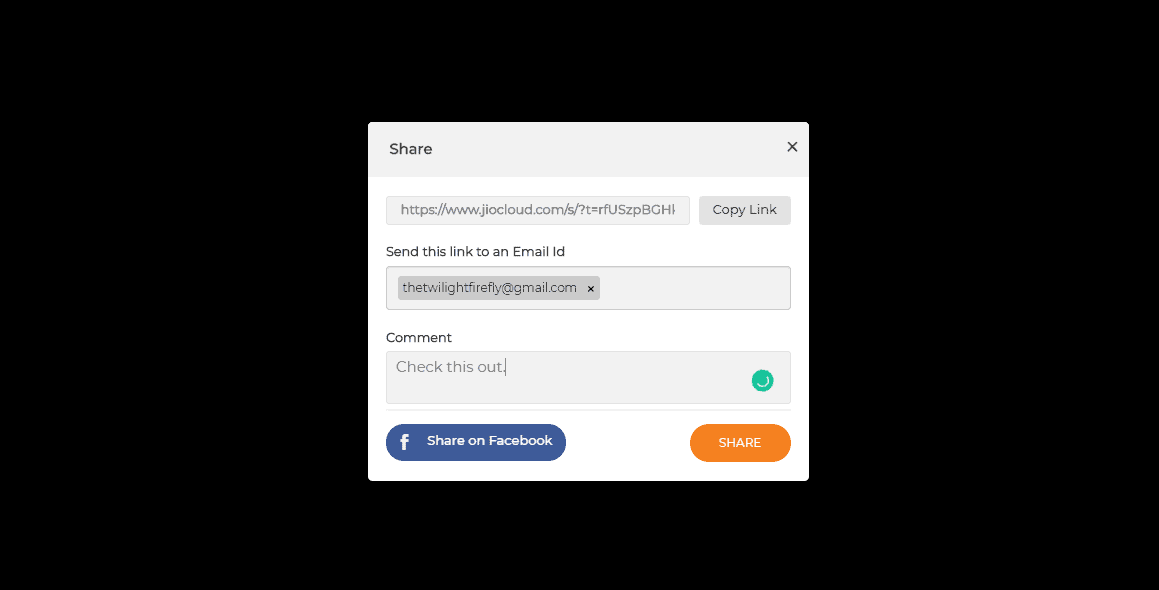1159x590 pixels.
Task: Click the "Share" dialog title
Action: [x=410, y=149]
